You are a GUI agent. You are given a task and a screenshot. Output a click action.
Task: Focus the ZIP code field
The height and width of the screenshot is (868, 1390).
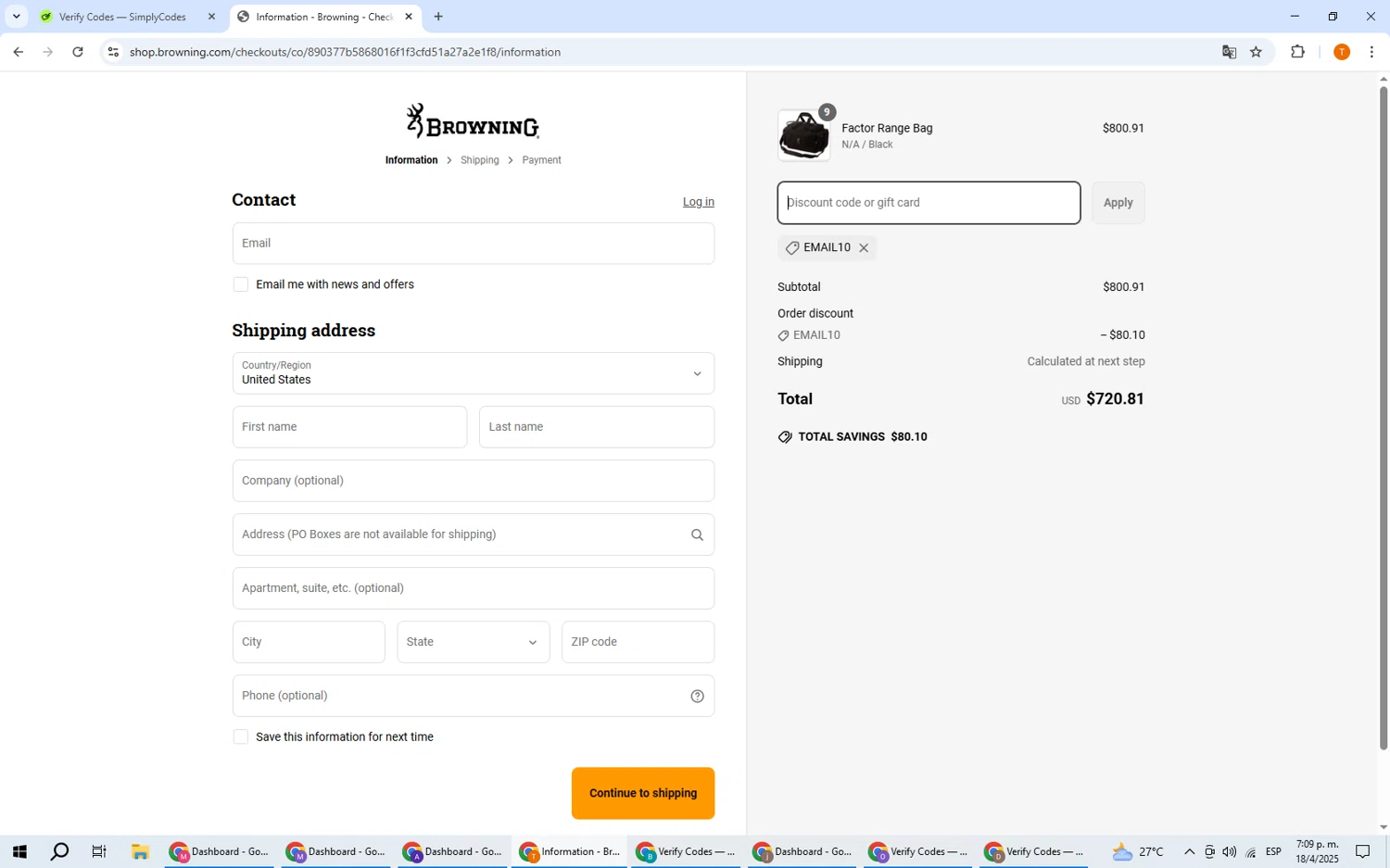(638, 642)
